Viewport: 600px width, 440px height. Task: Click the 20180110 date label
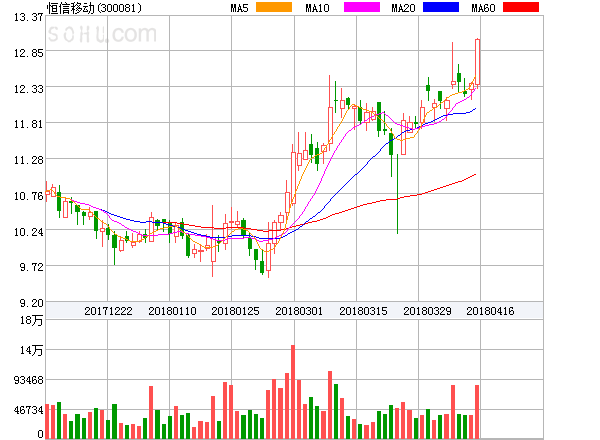pyautogui.click(x=172, y=311)
